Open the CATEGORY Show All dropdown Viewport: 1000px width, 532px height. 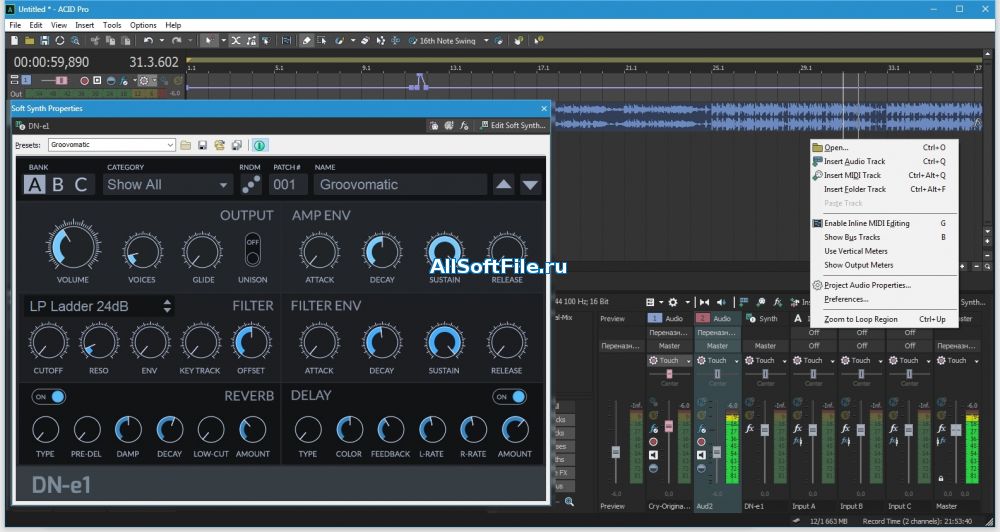coord(166,185)
